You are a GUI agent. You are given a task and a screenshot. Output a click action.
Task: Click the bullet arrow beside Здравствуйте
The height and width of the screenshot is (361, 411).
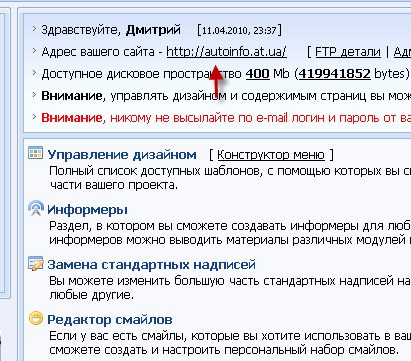pos(34,29)
